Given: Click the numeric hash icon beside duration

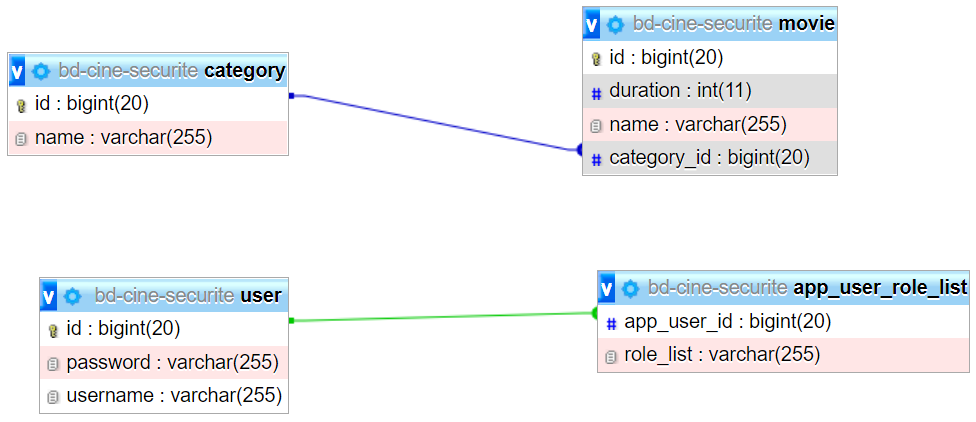Looking at the screenshot, I should click(596, 93).
